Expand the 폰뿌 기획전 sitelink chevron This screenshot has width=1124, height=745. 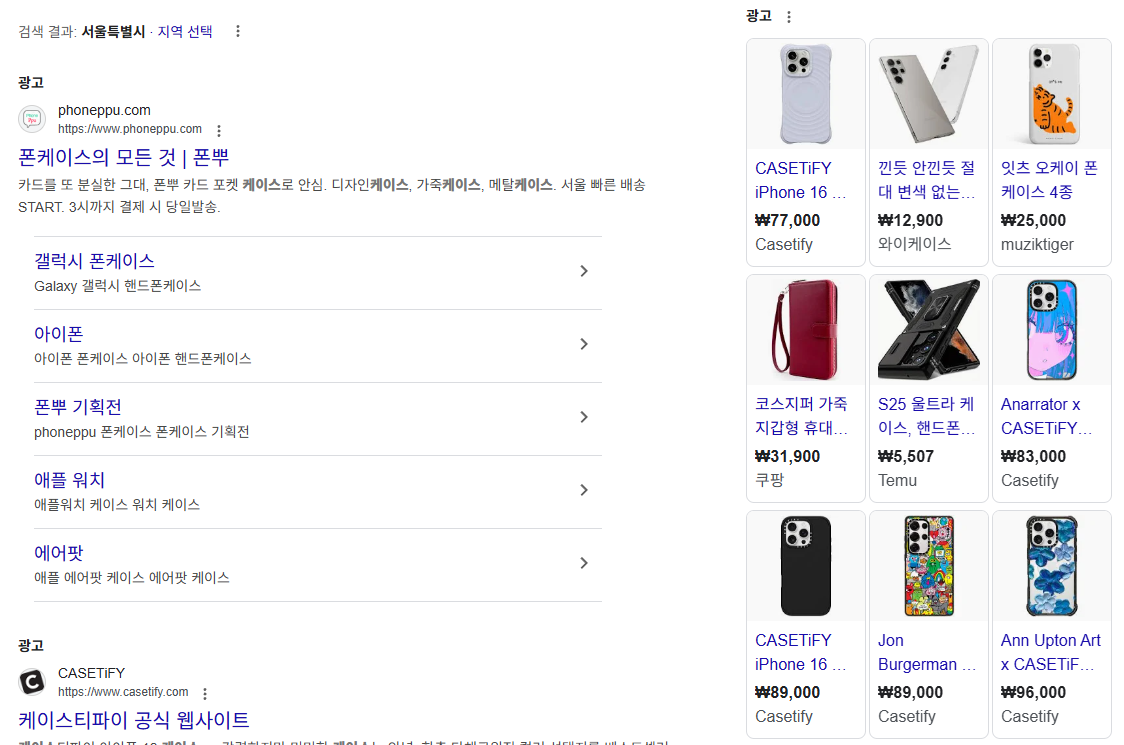584,417
